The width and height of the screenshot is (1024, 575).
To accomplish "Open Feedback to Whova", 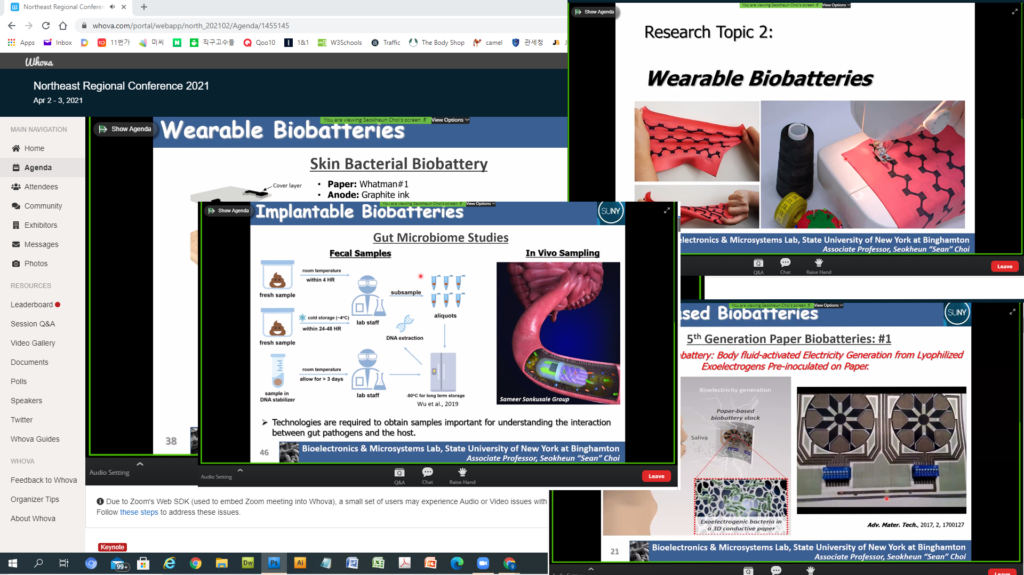I will click(44, 480).
